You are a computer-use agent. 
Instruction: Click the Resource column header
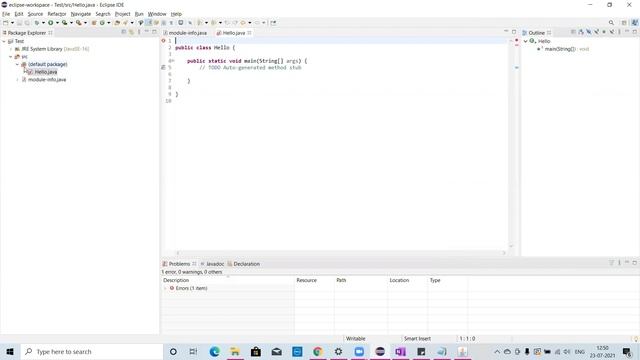(x=307, y=280)
